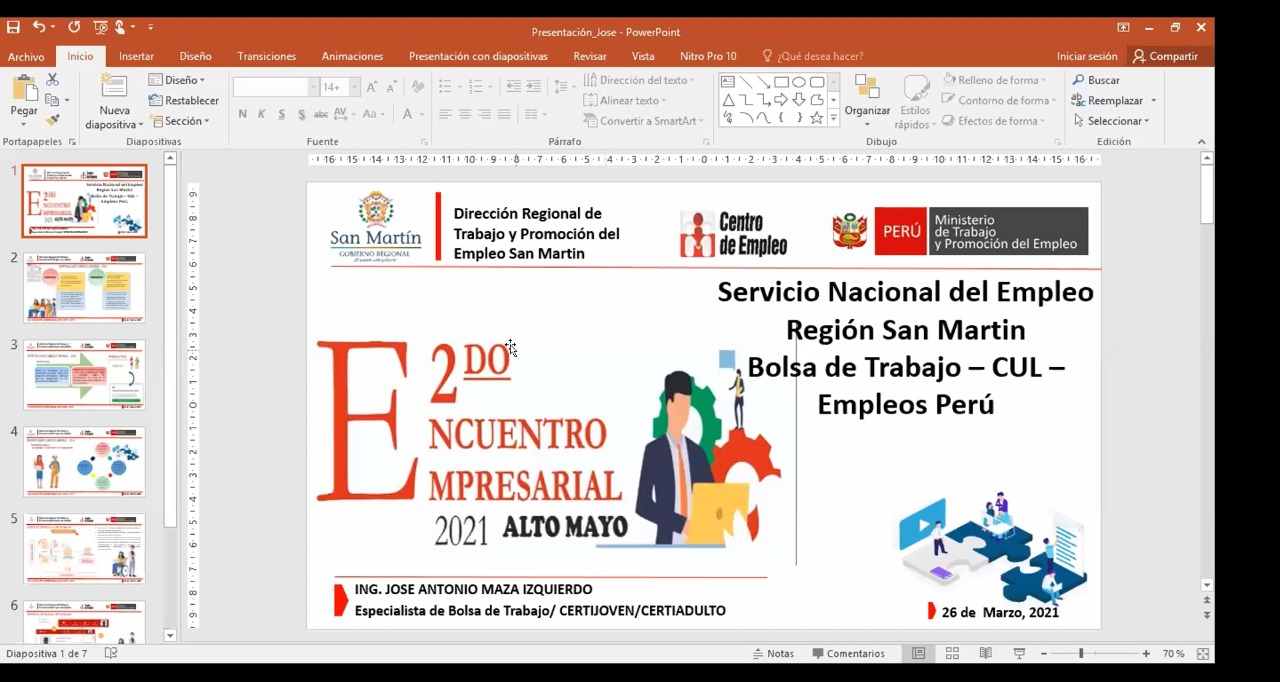This screenshot has width=1280, height=682.
Task: Click the spell check icon in status bar
Action: [111, 653]
